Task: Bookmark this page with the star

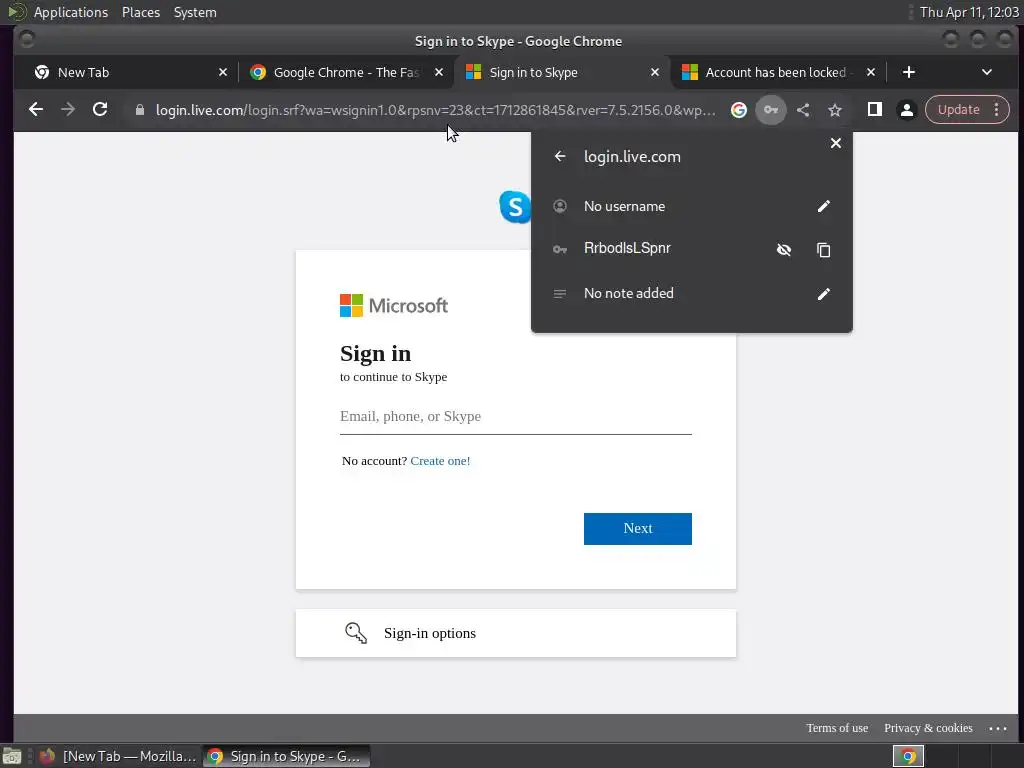Action: point(835,110)
